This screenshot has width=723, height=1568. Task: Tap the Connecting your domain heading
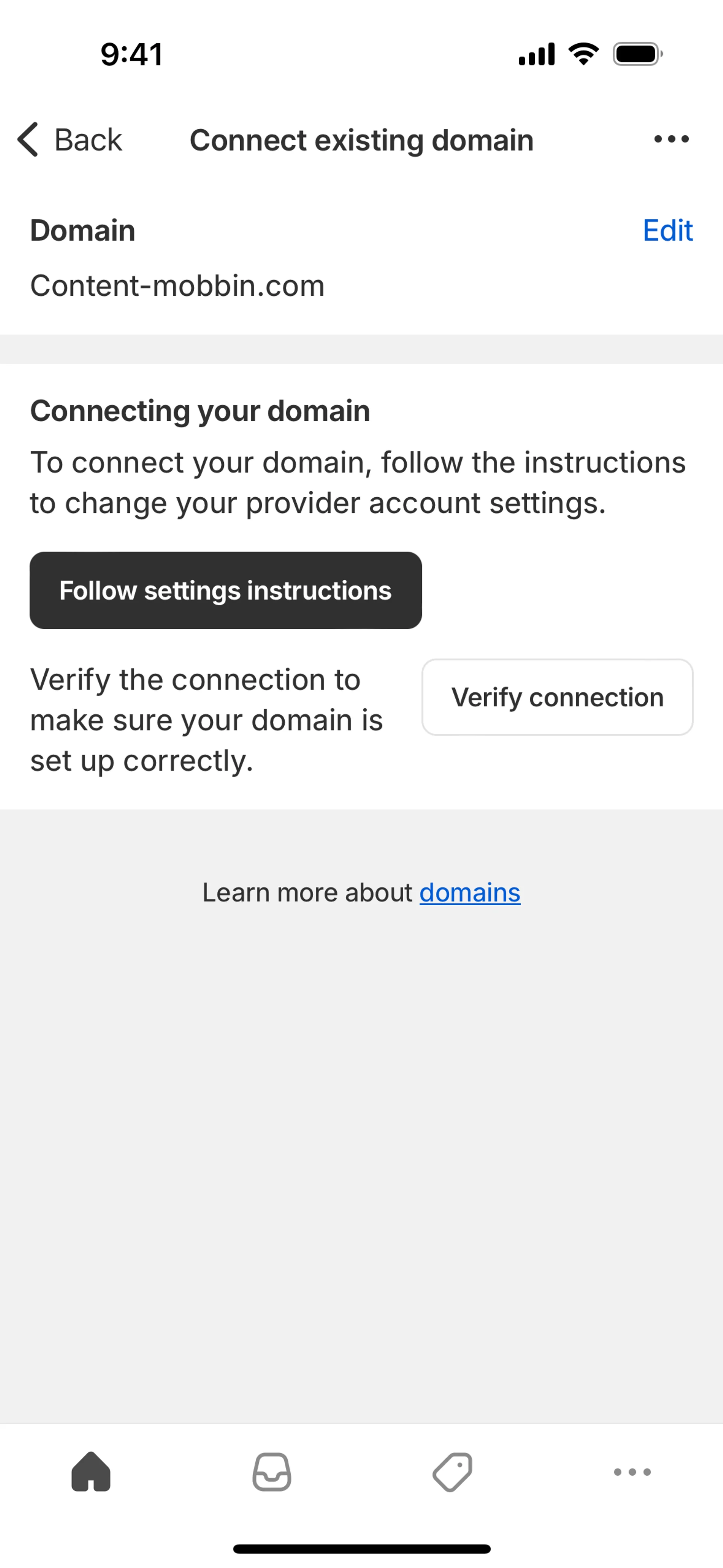pos(200,411)
